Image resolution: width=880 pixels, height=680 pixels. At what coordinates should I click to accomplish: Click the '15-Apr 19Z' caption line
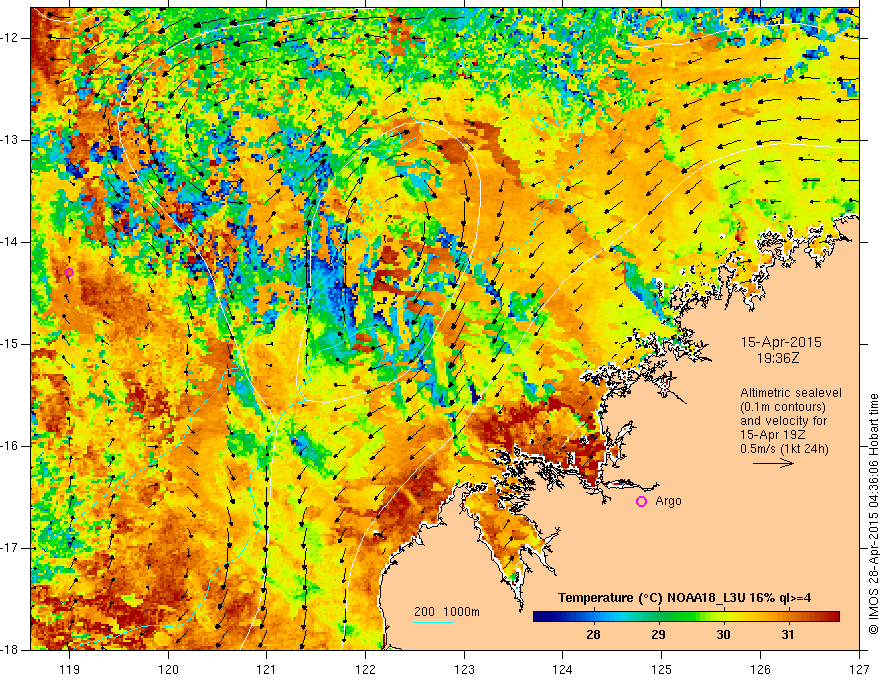[x=774, y=435]
